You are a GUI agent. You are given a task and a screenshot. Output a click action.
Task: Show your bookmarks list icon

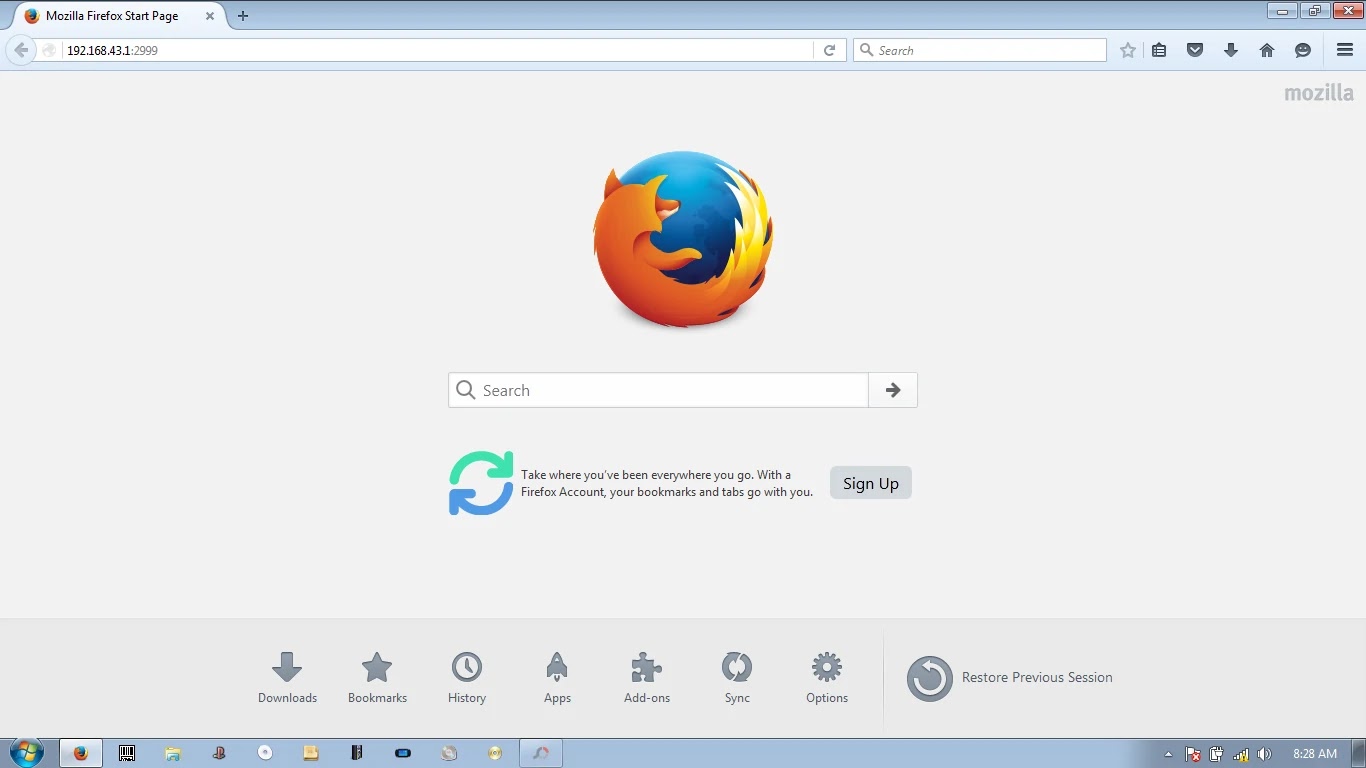[1159, 50]
